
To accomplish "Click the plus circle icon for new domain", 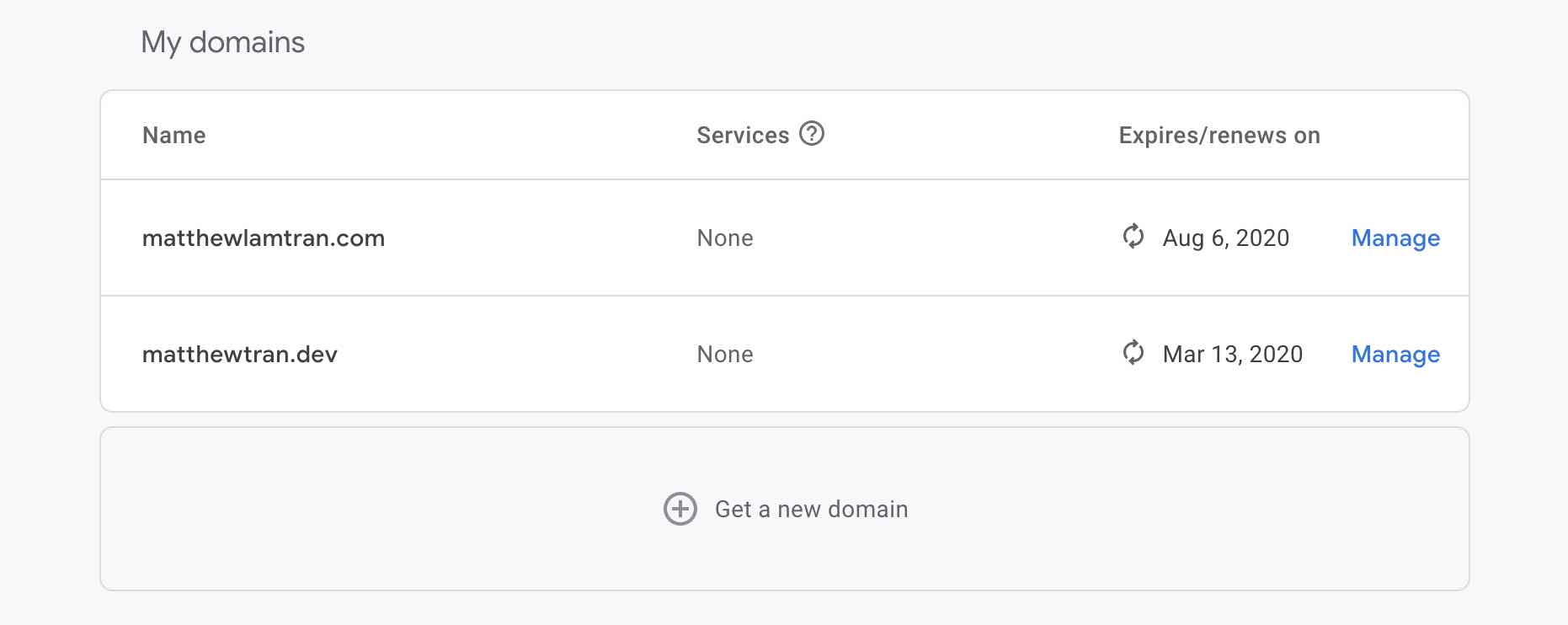I will (680, 509).
